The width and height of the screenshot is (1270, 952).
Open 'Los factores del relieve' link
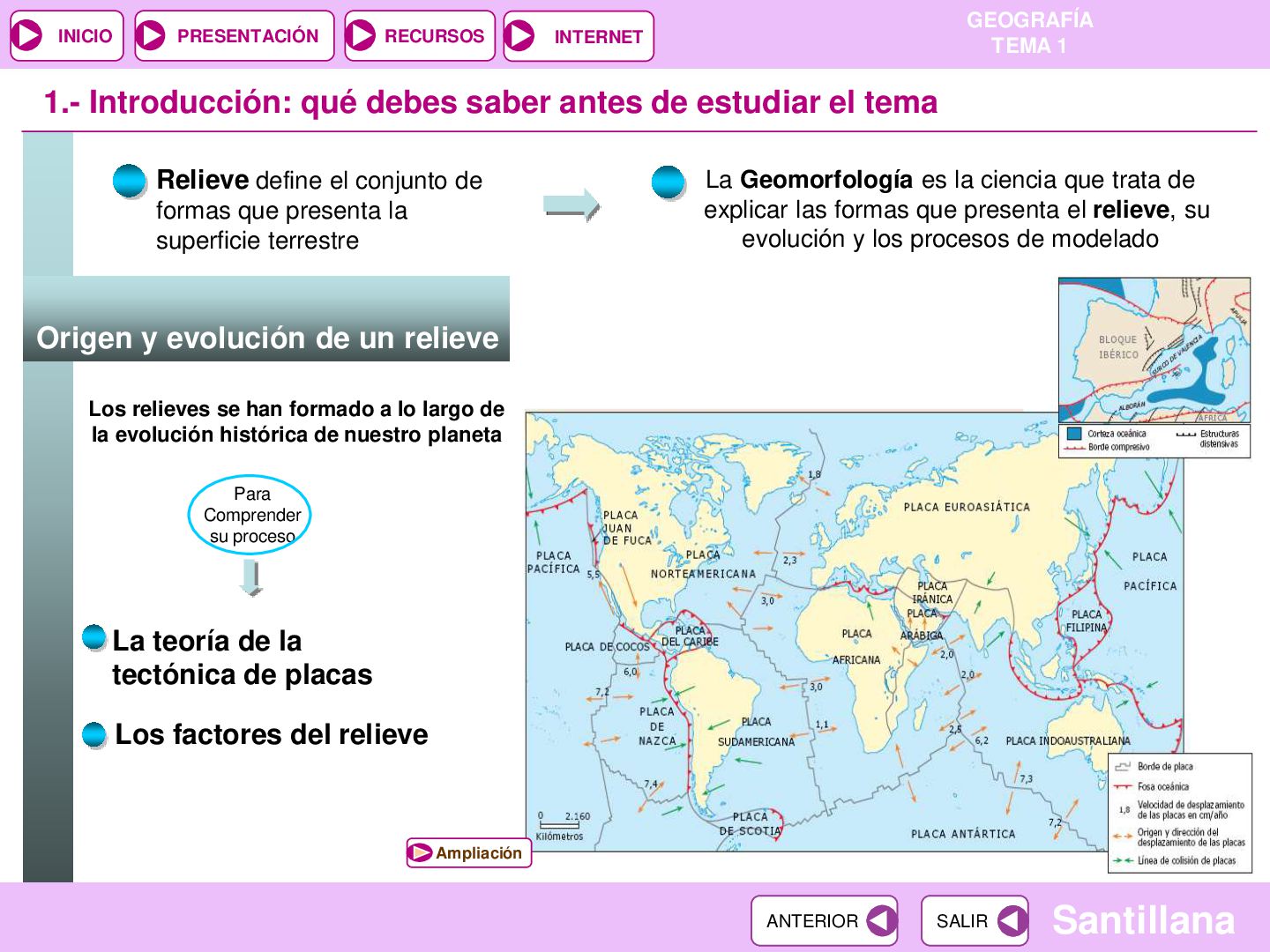coord(272,734)
